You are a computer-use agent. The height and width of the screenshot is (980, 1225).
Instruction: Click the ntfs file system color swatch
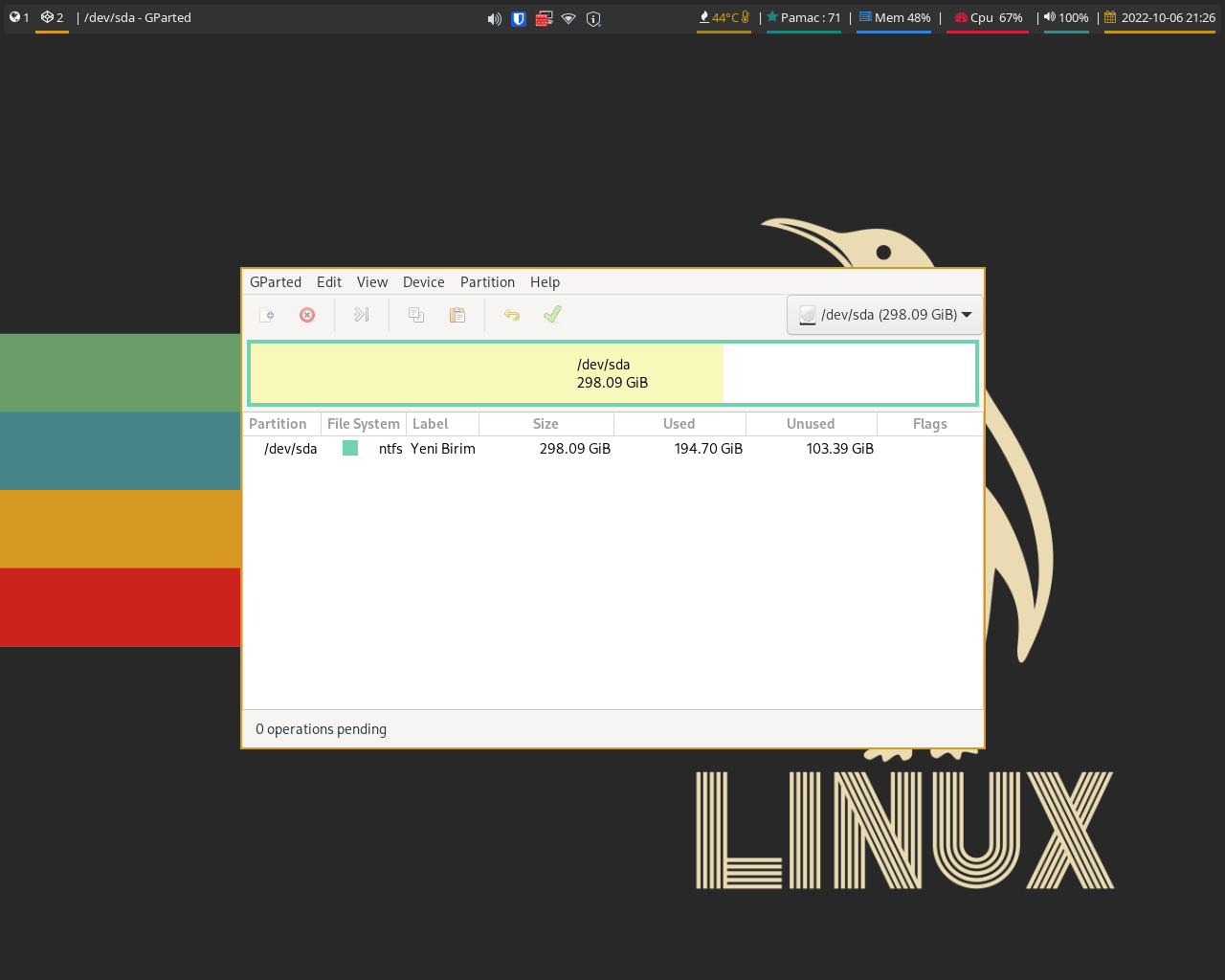point(350,448)
